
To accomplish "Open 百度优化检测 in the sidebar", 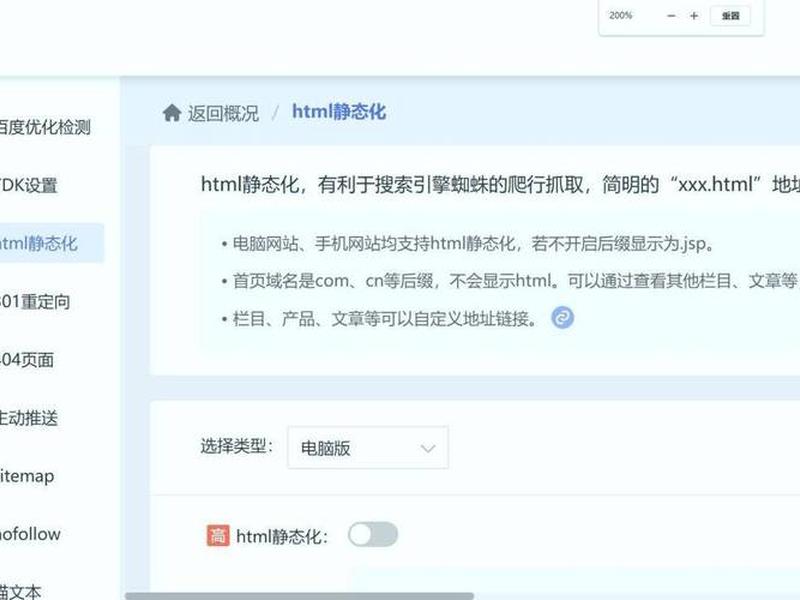I will tap(44, 127).
